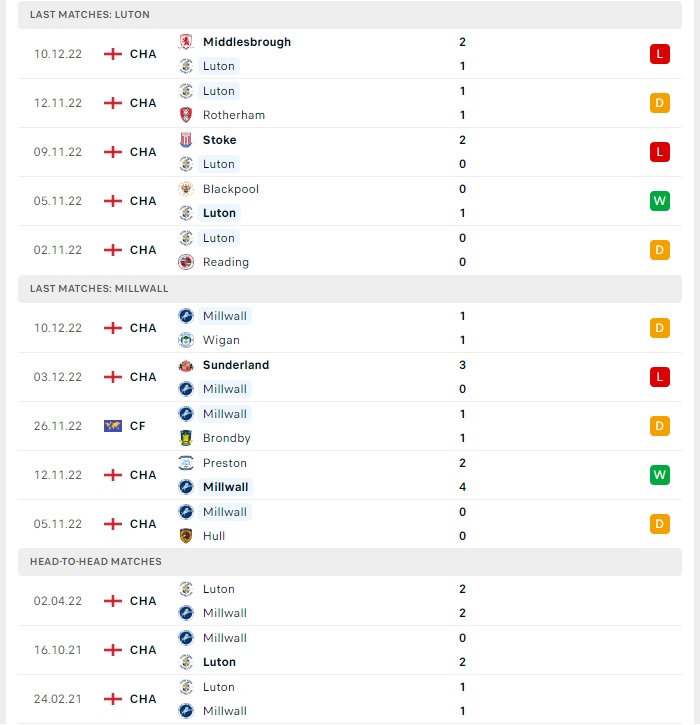Click the Hull club crest icon

point(186,536)
